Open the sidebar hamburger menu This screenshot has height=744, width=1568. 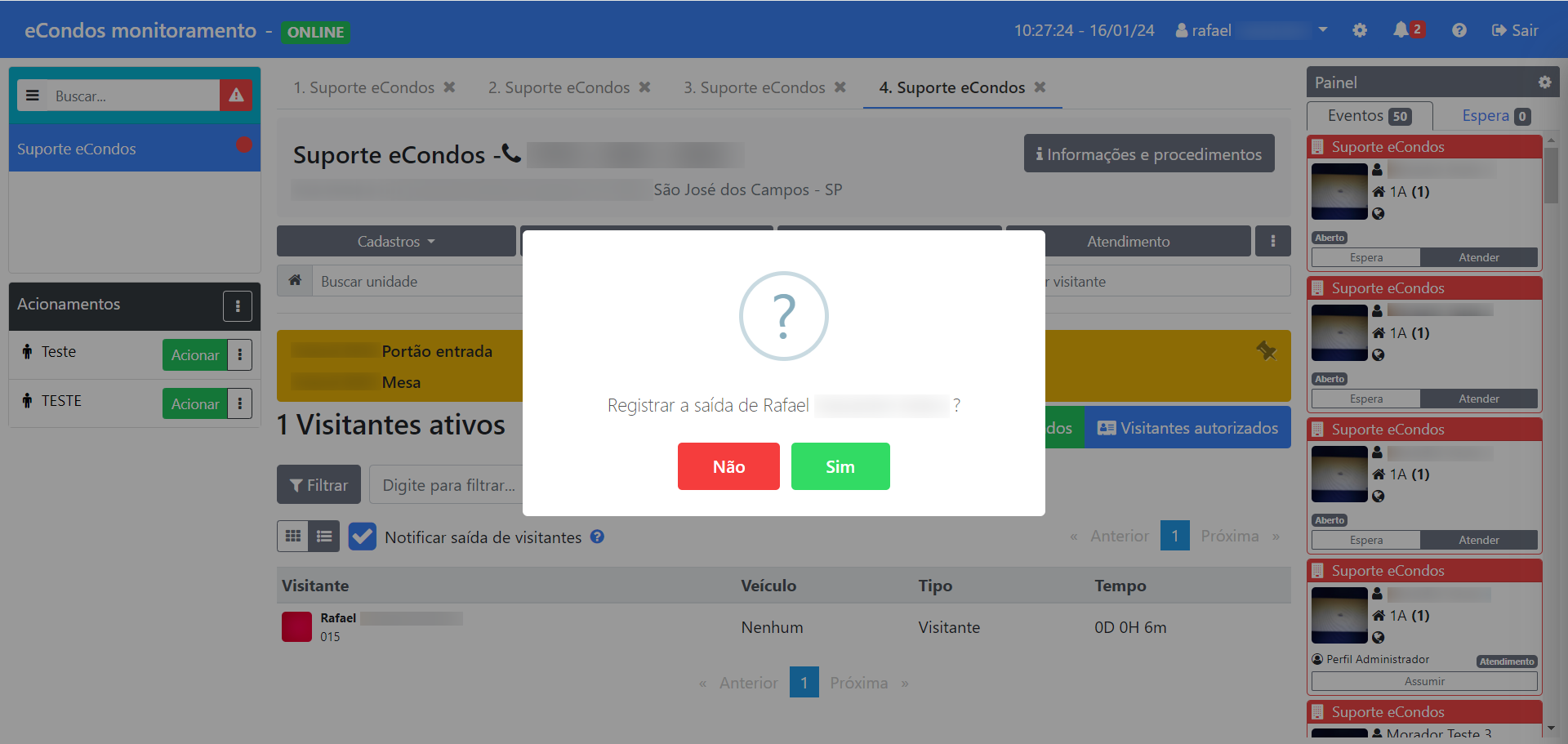33,96
